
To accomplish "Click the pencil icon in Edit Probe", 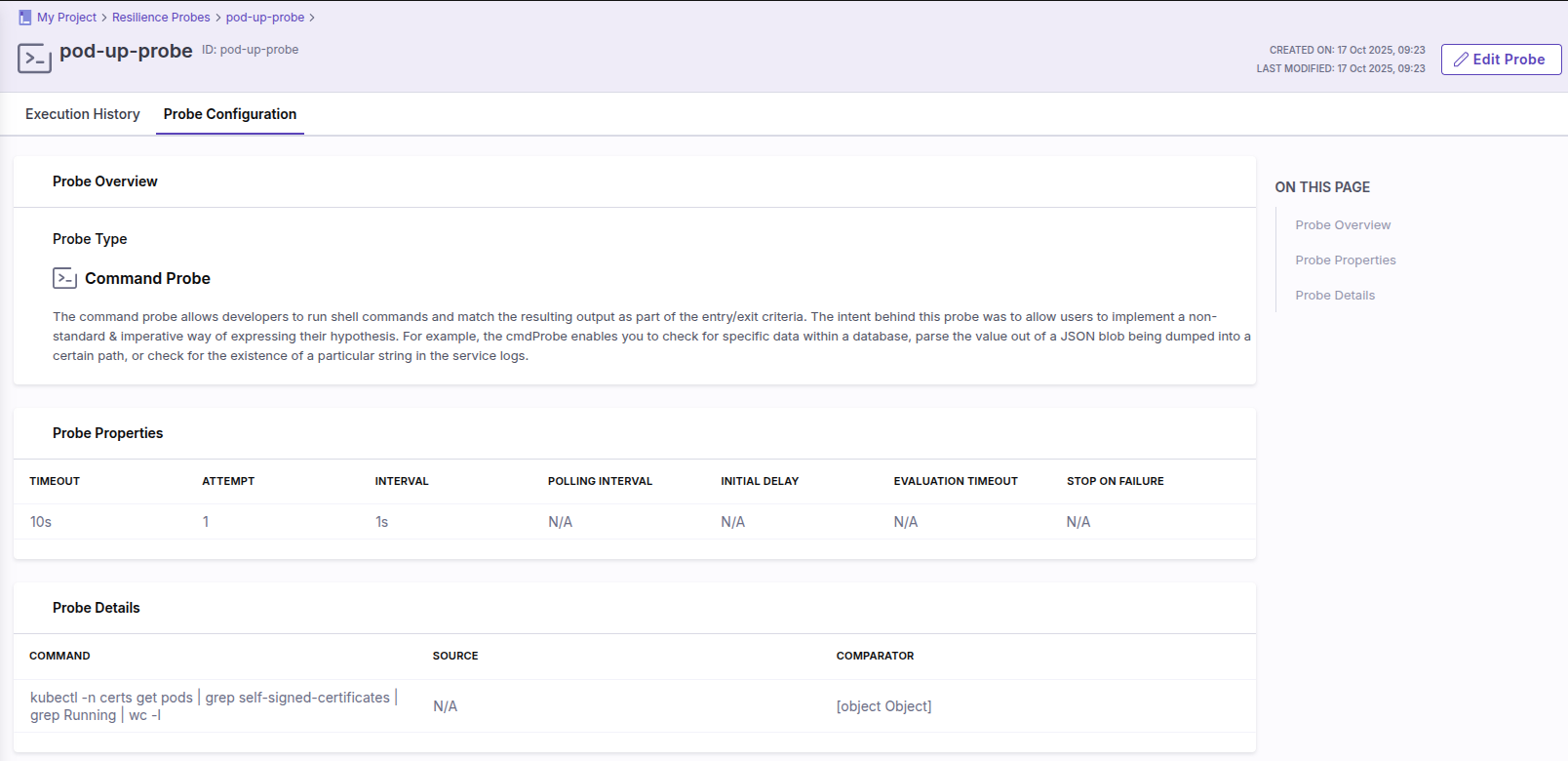I will click(x=1461, y=60).
